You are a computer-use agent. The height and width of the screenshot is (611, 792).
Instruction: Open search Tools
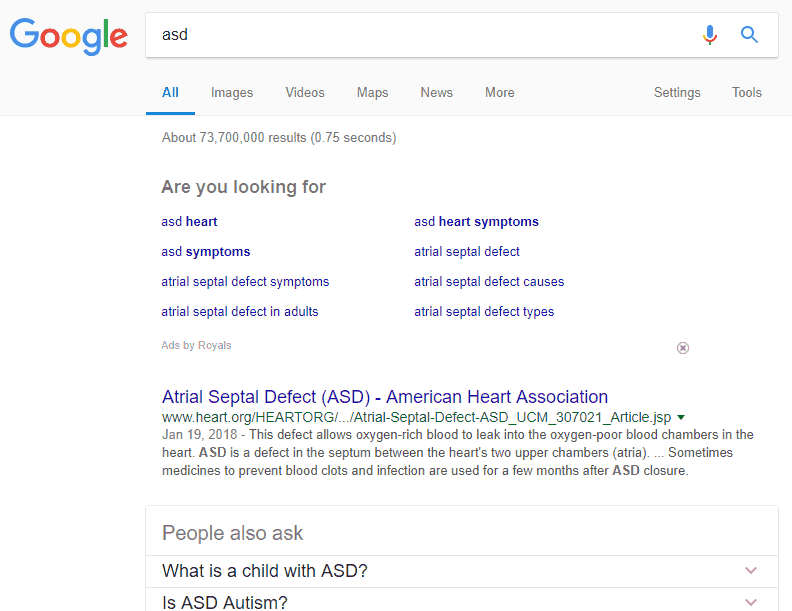[x=747, y=92]
